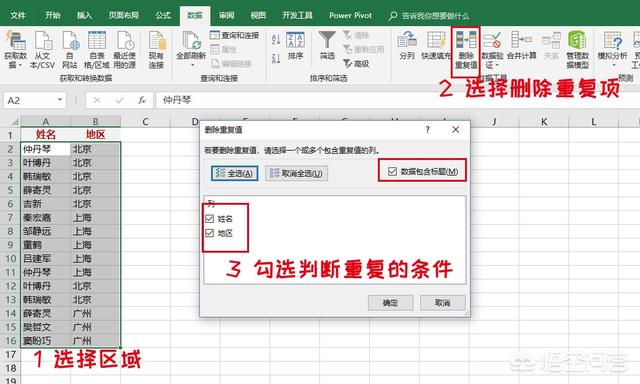
Task: Click the 取消全选(U) button
Action: 296,173
